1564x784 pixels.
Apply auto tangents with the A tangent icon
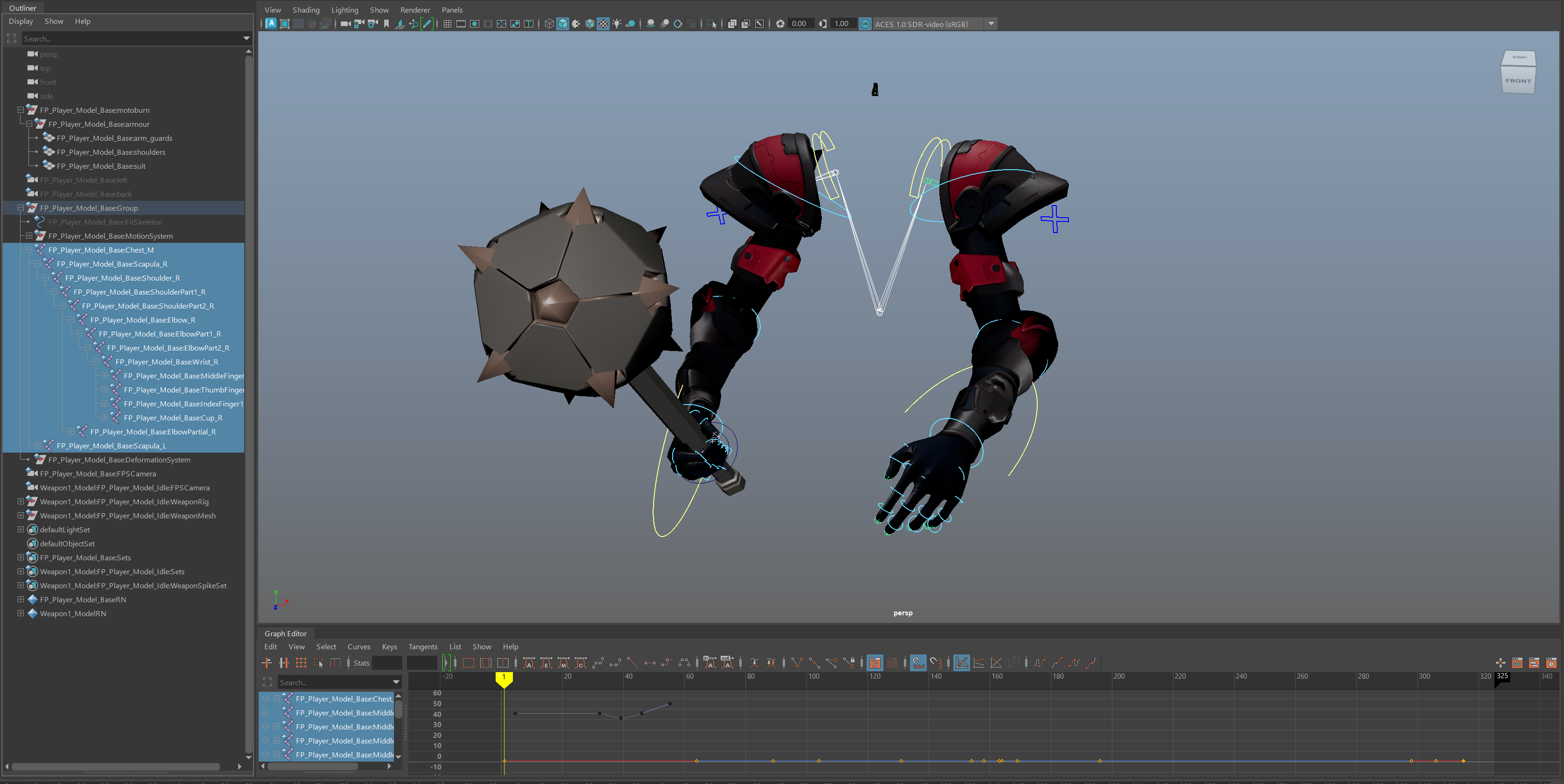529,662
